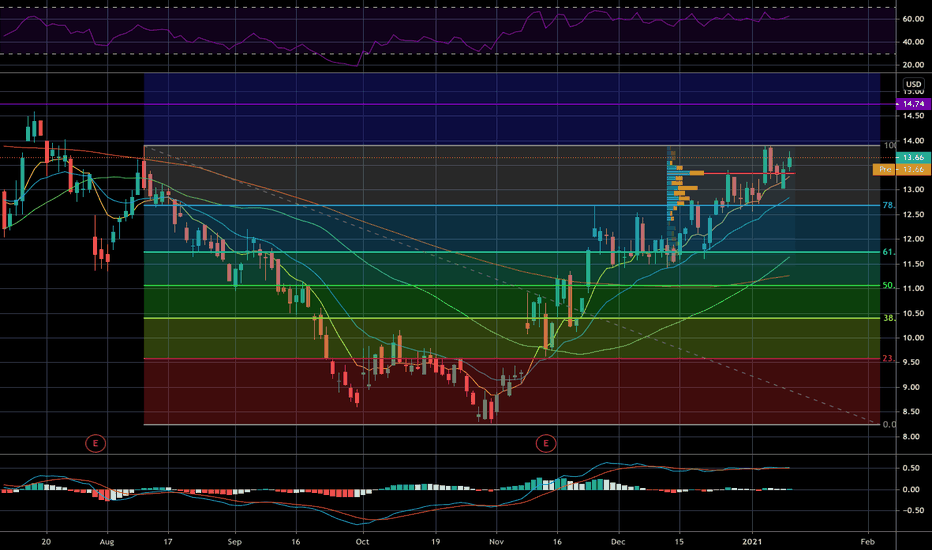Click the 38. Fibonacci level label
This screenshot has width=932, height=550.
point(889,318)
